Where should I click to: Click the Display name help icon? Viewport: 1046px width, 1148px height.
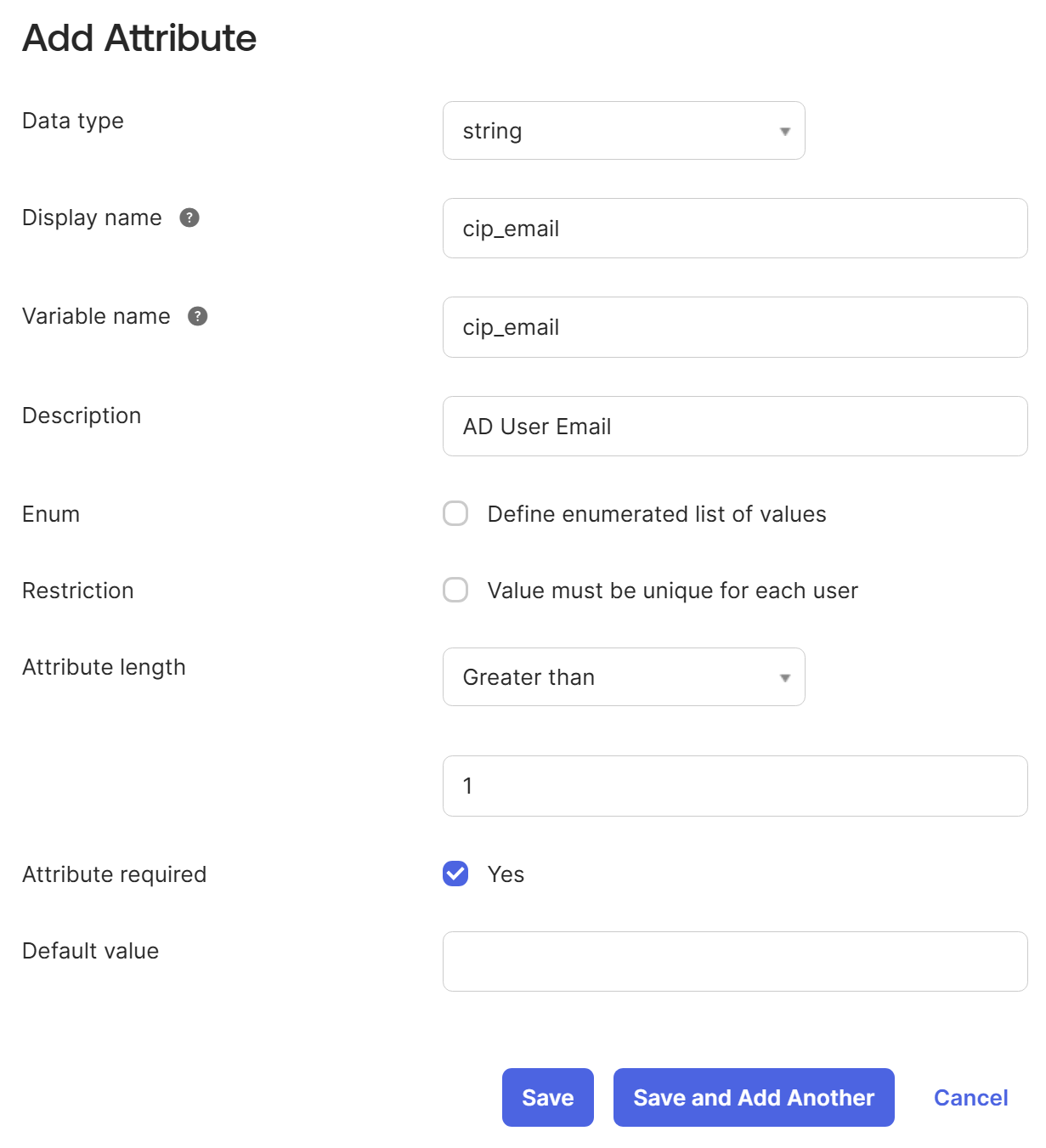[x=189, y=218]
